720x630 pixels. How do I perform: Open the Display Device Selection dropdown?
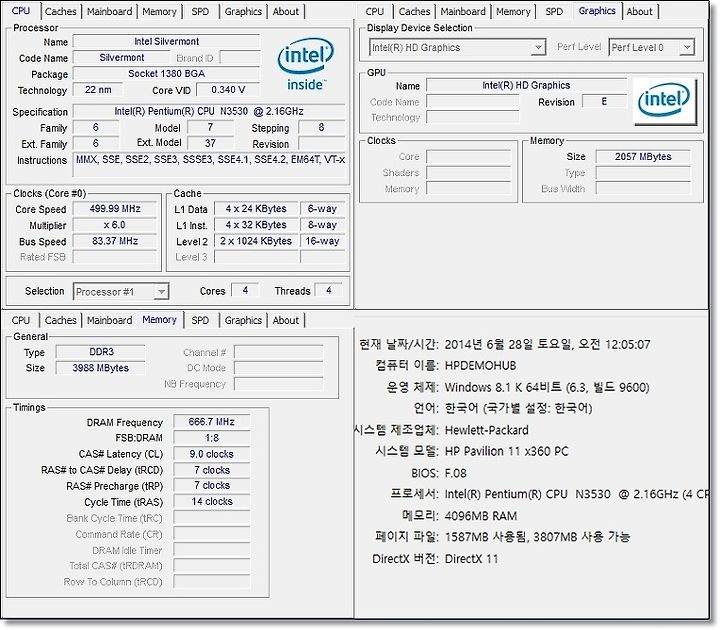[457, 47]
